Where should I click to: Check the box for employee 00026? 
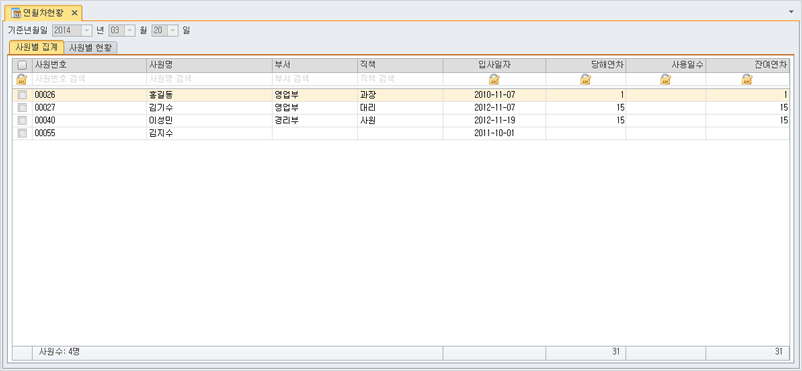pos(22,95)
